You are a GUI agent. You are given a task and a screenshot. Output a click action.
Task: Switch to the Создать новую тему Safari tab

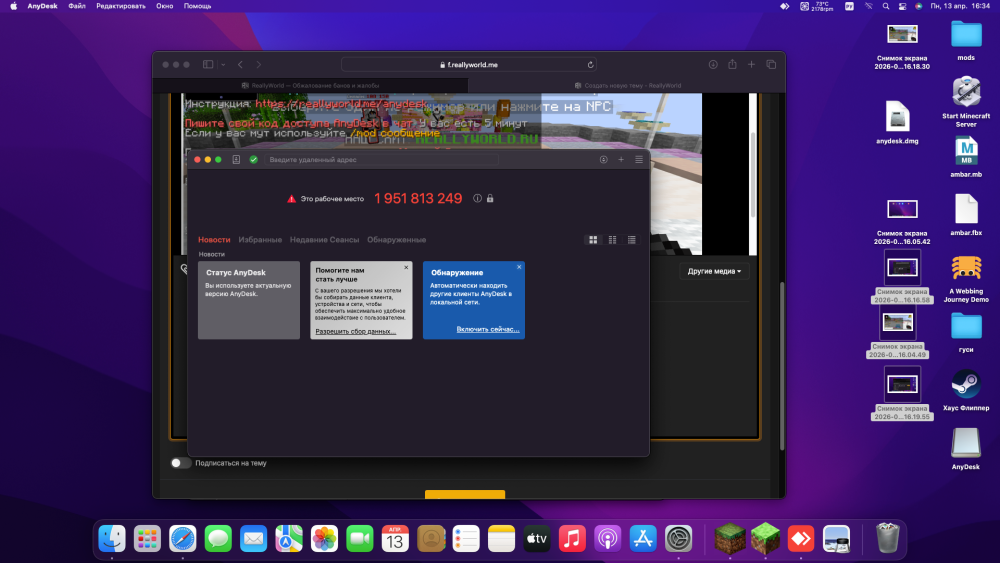point(628,85)
